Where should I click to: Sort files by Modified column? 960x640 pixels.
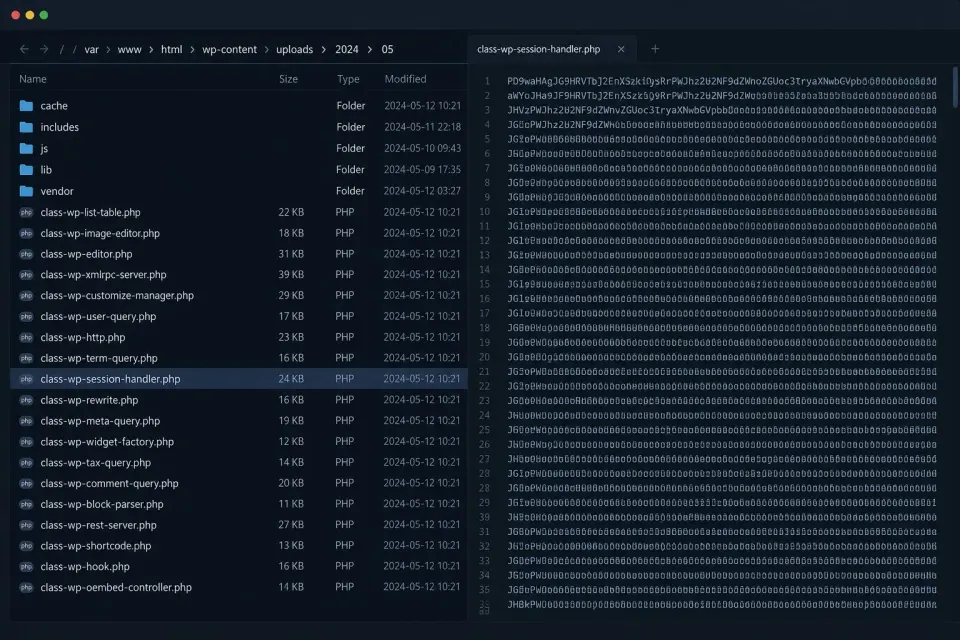click(x=405, y=79)
